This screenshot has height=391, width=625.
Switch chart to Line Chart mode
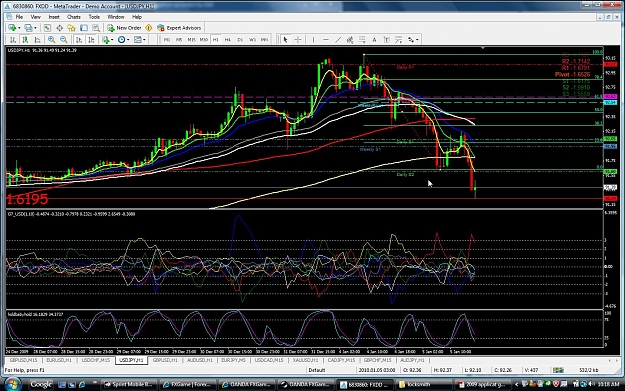pyautogui.click(x=37, y=39)
